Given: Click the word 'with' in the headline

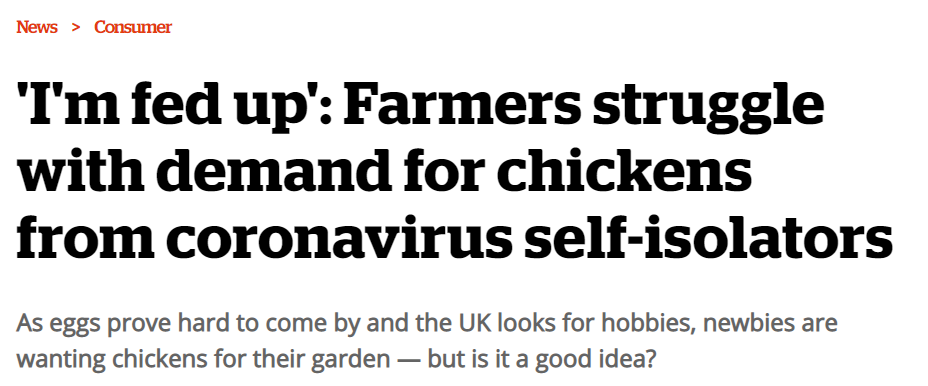Looking at the screenshot, I should tap(80, 172).
